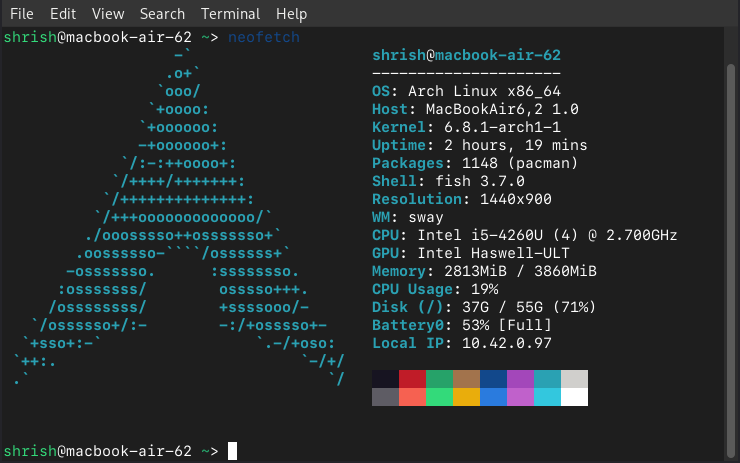This screenshot has width=740, height=463.
Task: Click the red swatch in the top palette row
Action: point(412,379)
